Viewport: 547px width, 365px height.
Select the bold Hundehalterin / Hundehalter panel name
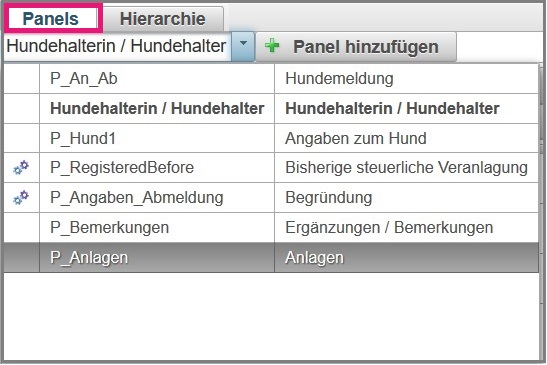[x=157, y=109]
